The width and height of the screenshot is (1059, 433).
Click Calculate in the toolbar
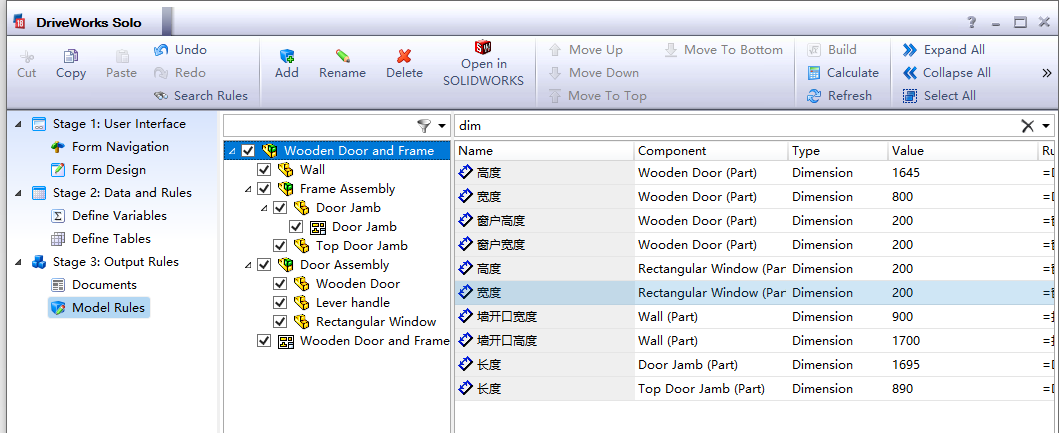coord(843,73)
